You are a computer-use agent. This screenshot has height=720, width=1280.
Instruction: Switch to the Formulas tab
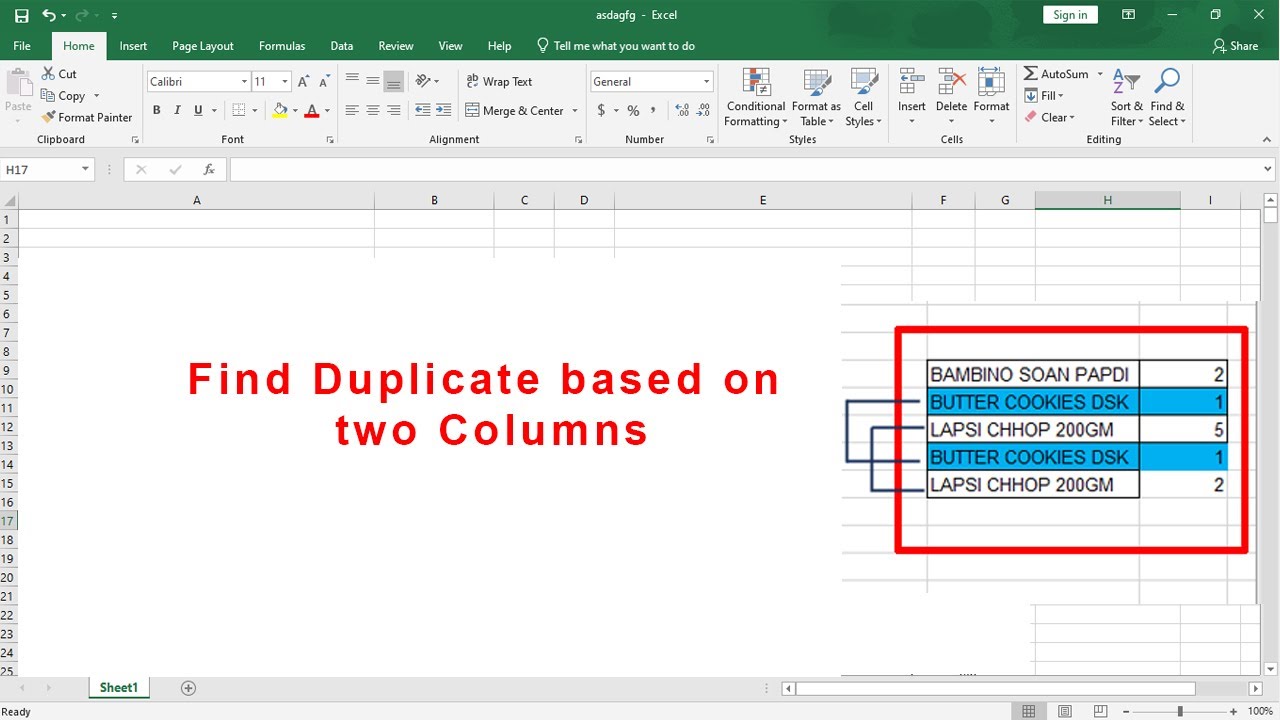282,46
